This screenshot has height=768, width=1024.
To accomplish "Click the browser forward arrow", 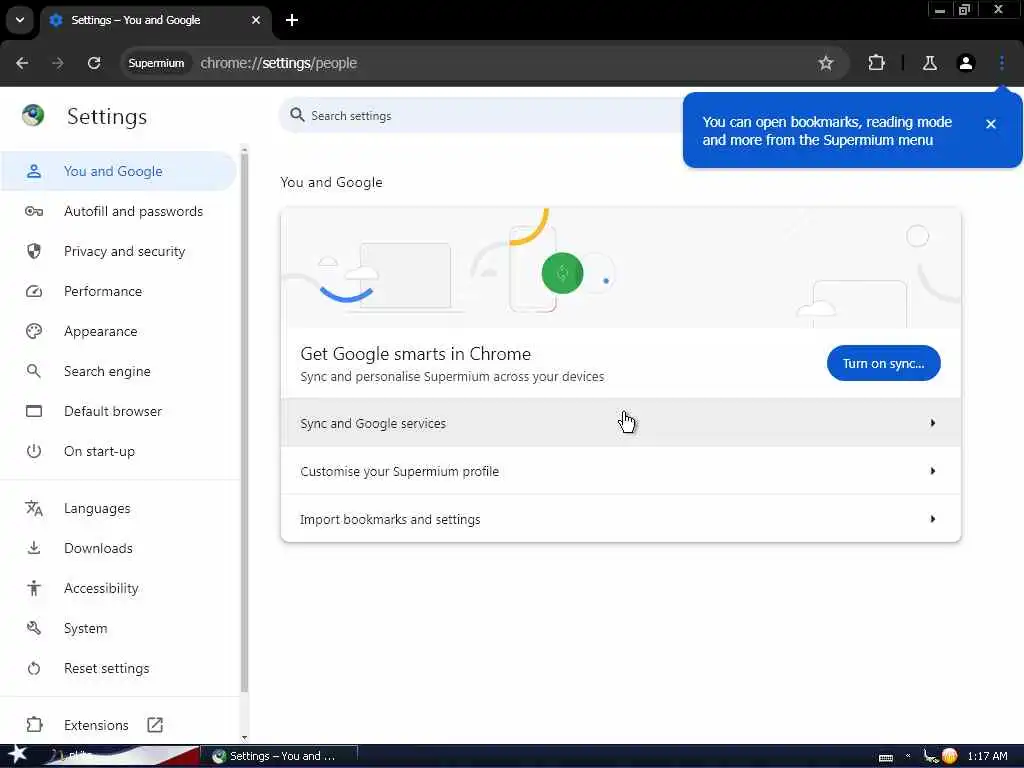I will point(57,63).
